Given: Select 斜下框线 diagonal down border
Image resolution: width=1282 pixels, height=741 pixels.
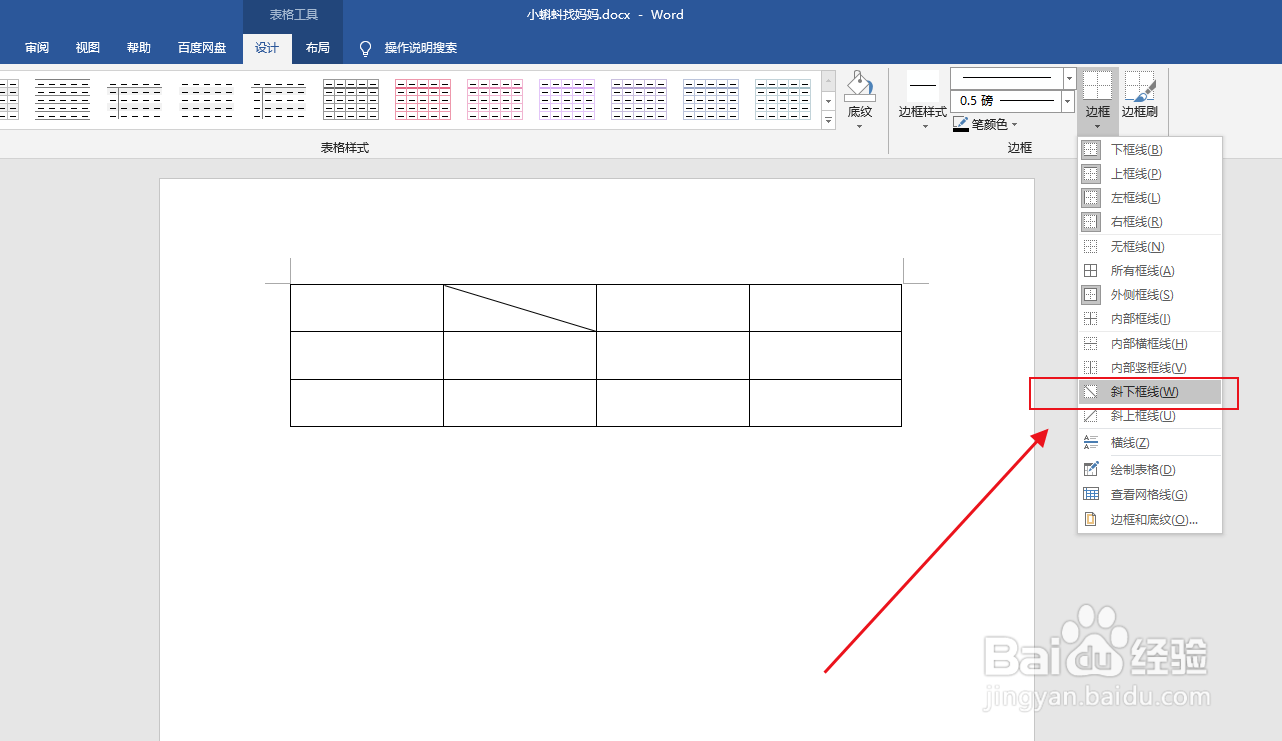Looking at the screenshot, I should [1150, 392].
